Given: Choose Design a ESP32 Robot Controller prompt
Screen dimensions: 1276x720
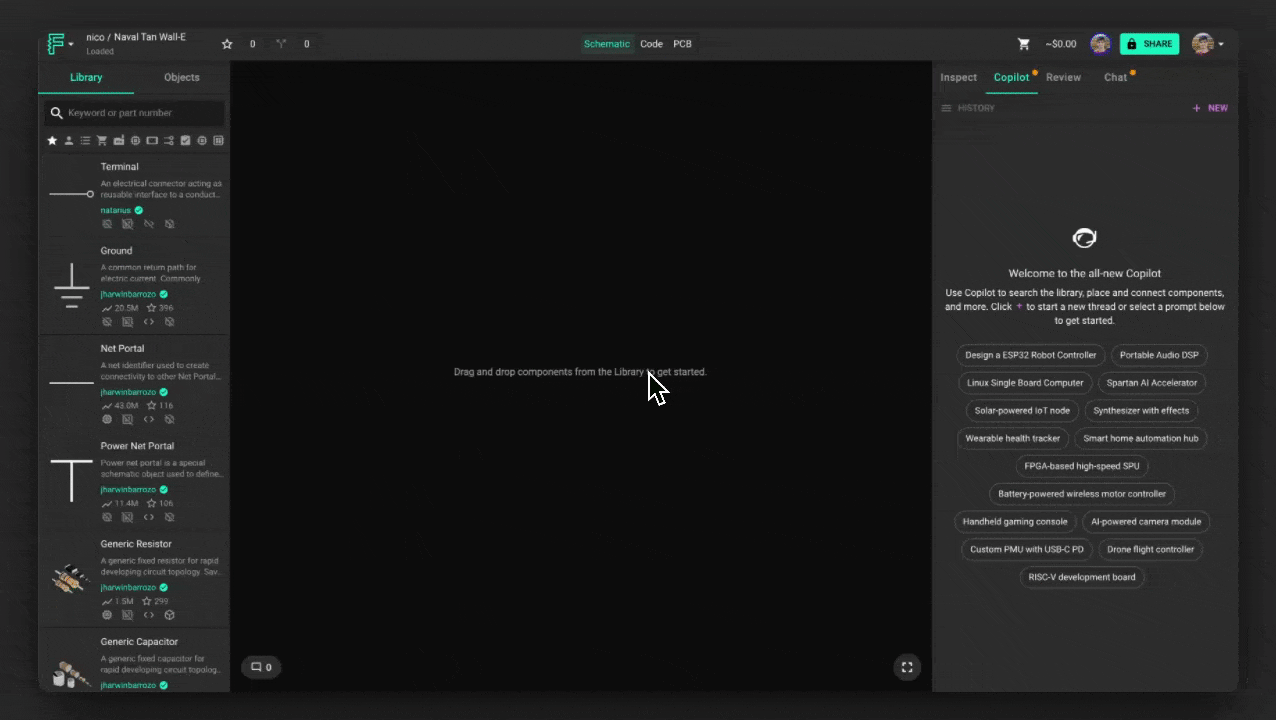Looking at the screenshot, I should point(1031,355).
